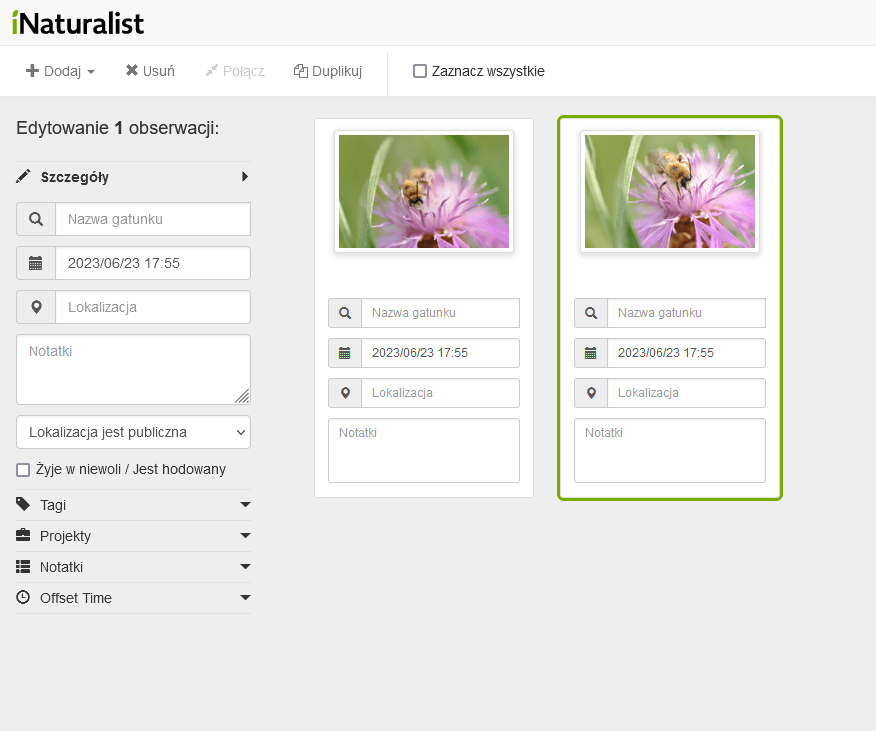Click the search icon on the selected observation card

coord(591,313)
